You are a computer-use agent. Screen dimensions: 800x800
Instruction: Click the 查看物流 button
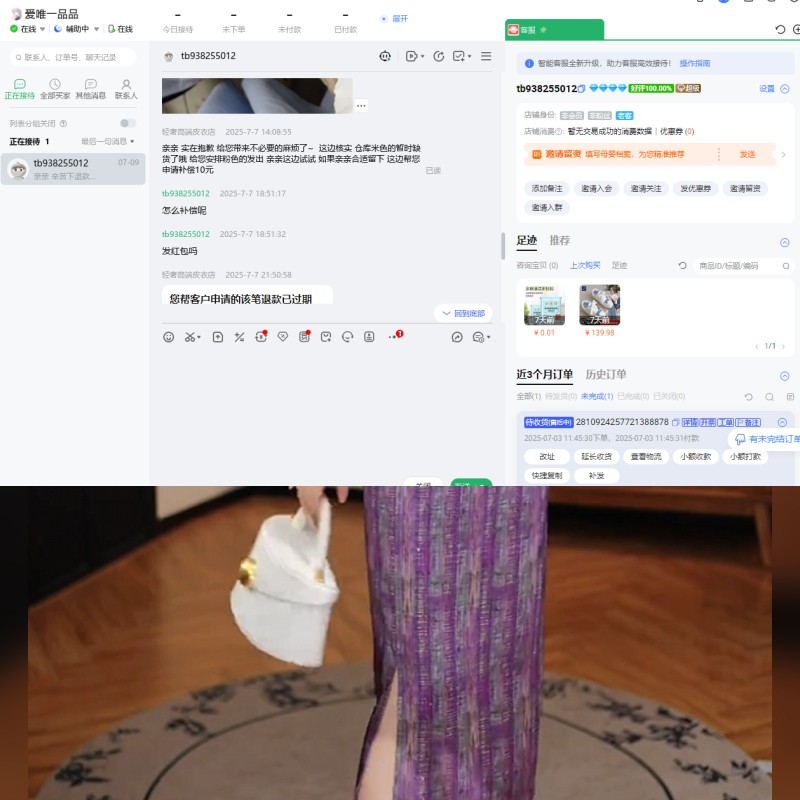(x=646, y=457)
